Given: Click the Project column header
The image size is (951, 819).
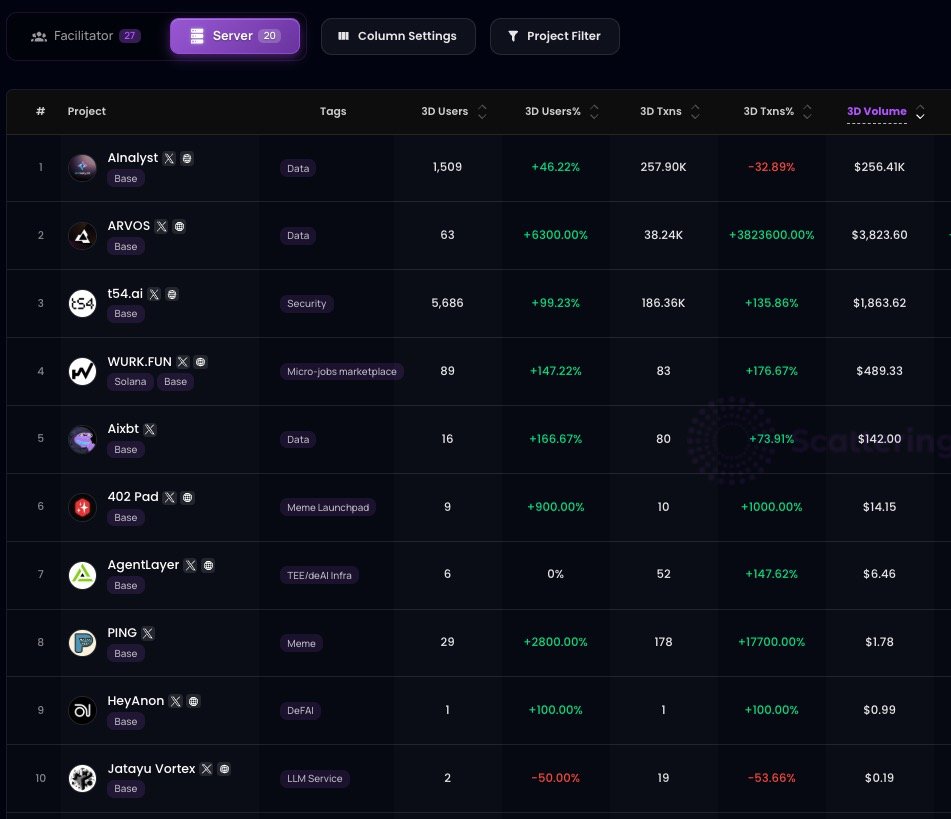Looking at the screenshot, I should click(x=87, y=111).
